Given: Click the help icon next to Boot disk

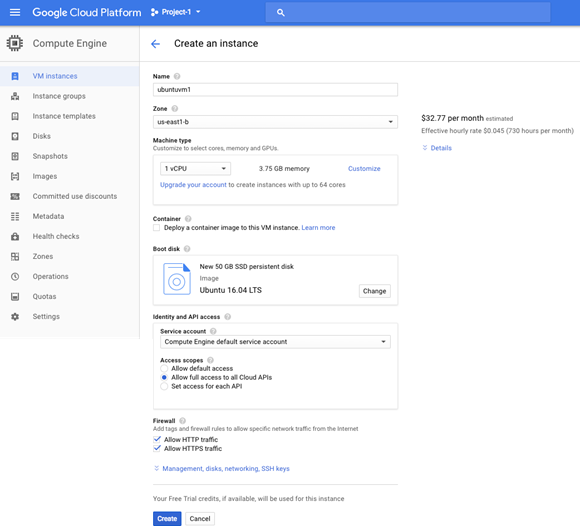Looking at the screenshot, I should coord(187,249).
